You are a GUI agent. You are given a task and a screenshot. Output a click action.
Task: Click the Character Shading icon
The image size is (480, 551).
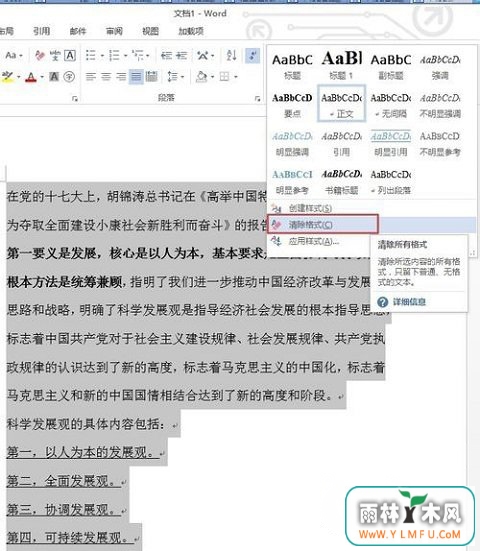point(54,76)
